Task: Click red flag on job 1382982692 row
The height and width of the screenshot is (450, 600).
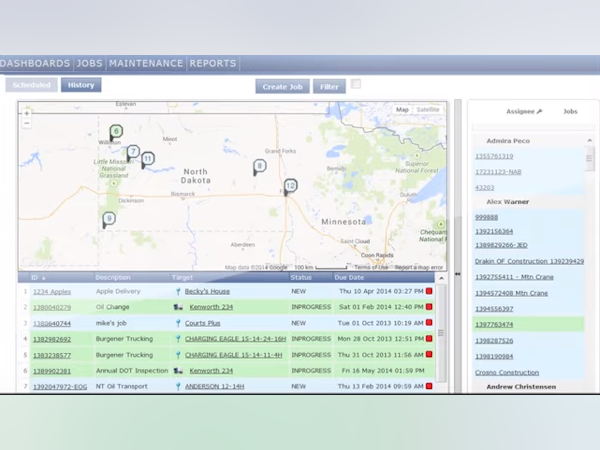Action: [429, 339]
